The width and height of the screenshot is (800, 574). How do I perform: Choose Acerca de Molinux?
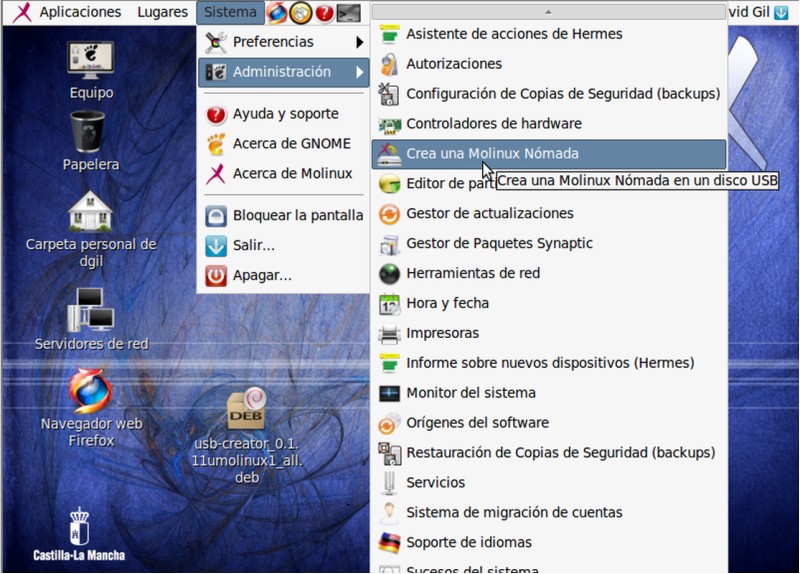click(283, 174)
